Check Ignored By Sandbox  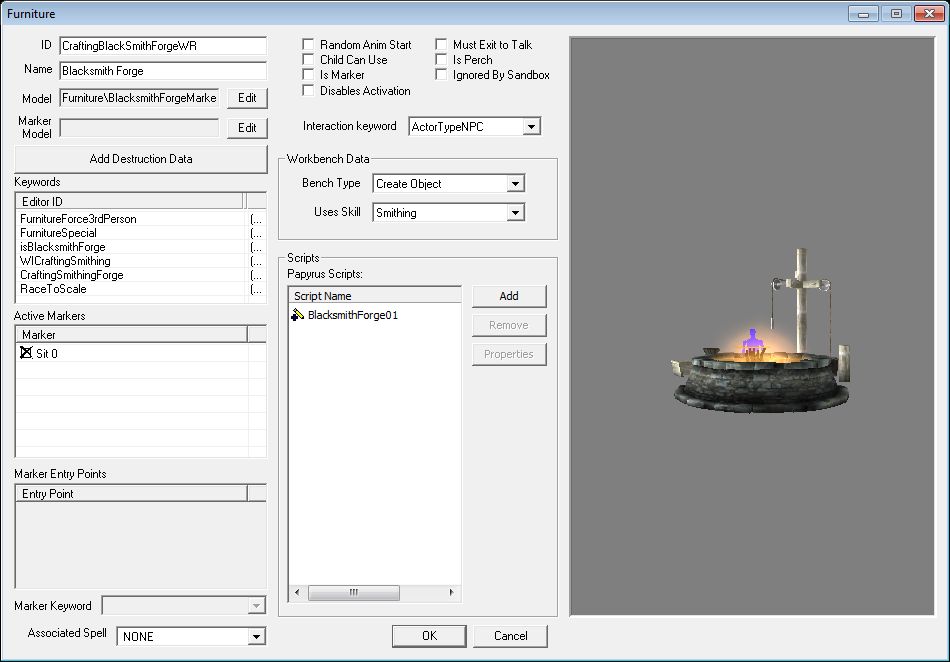(442, 74)
